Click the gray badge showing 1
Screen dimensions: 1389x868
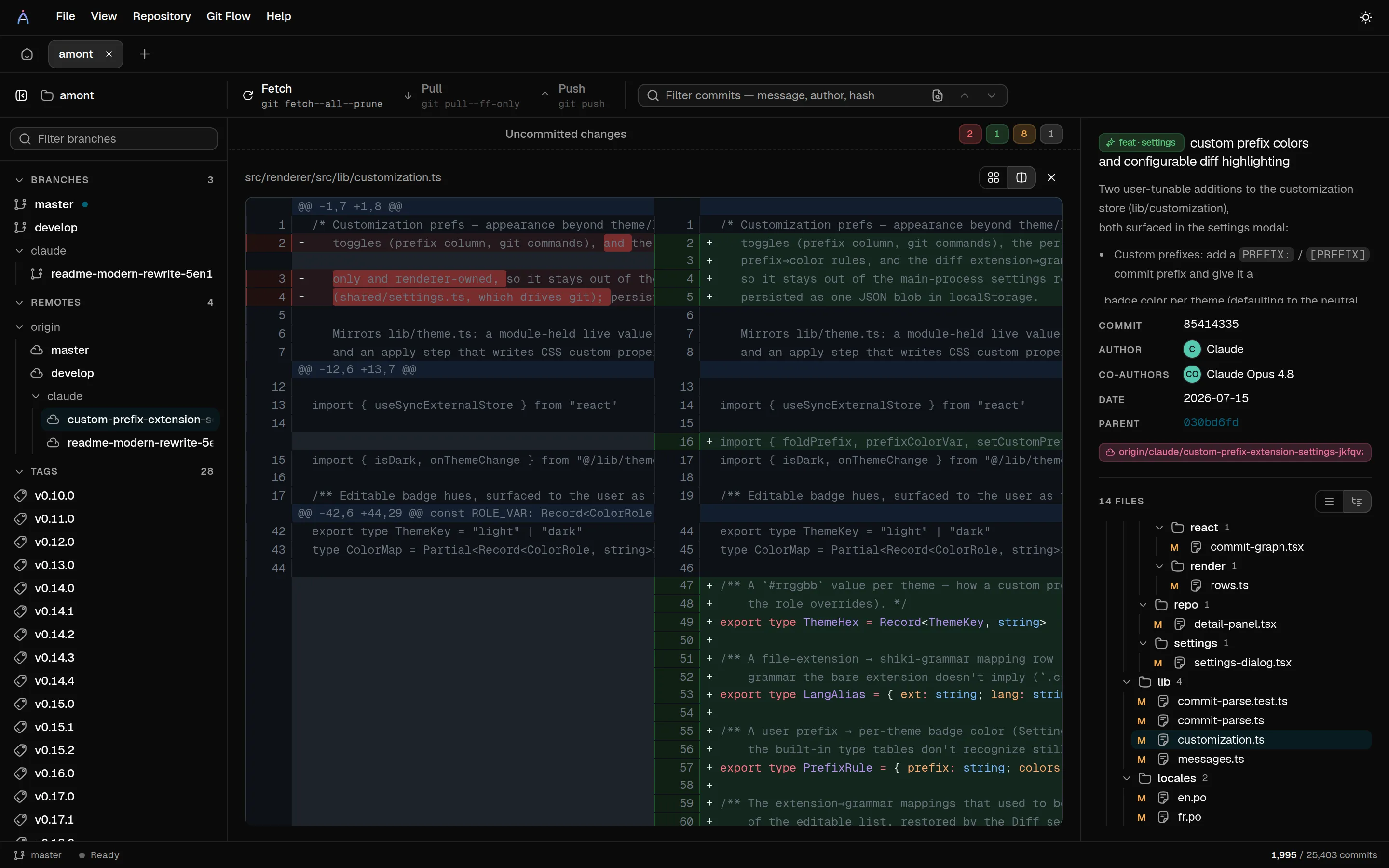1051,134
